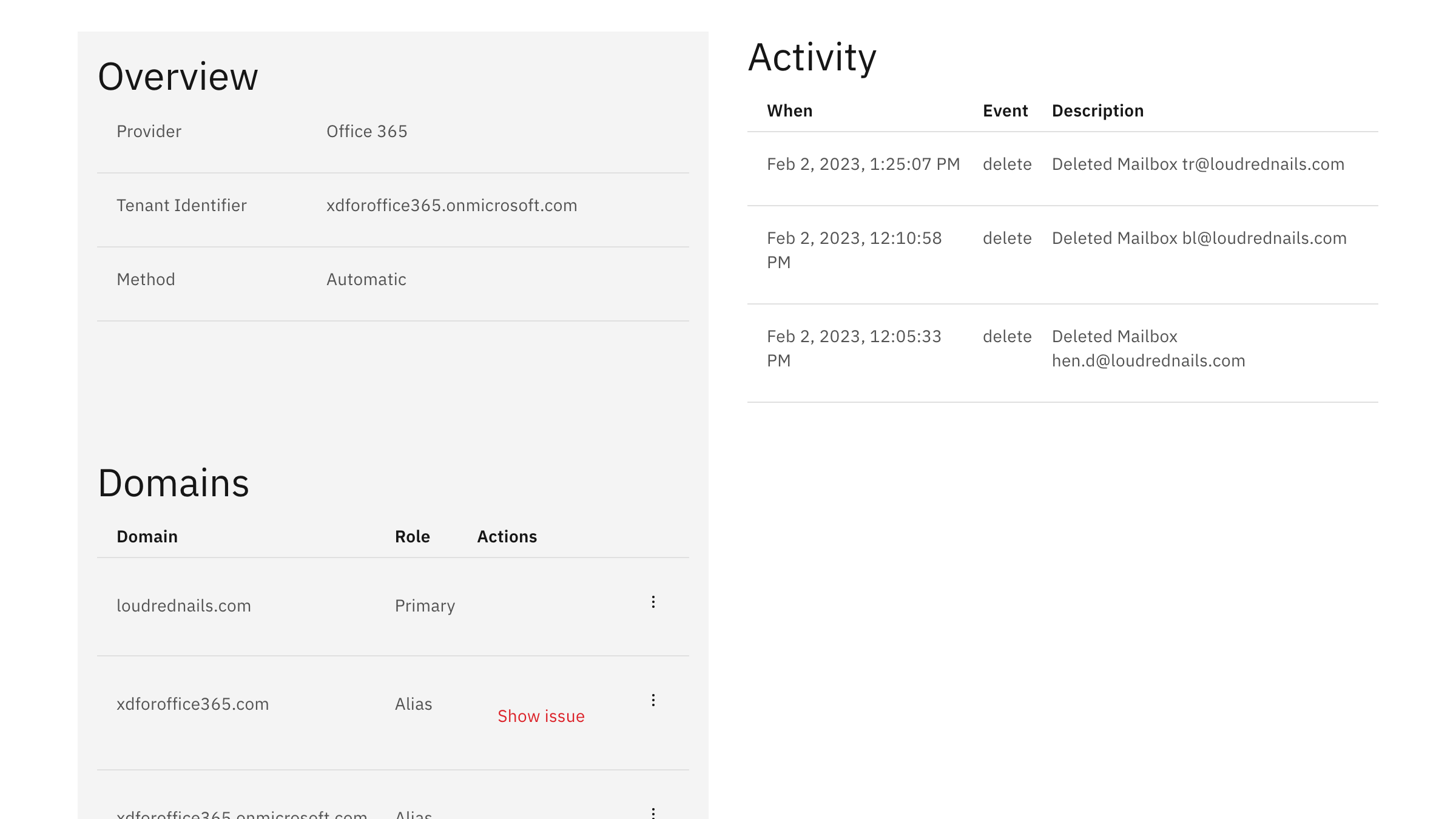Click the Domain column header
The width and height of the screenshot is (1456, 819).
click(x=147, y=536)
